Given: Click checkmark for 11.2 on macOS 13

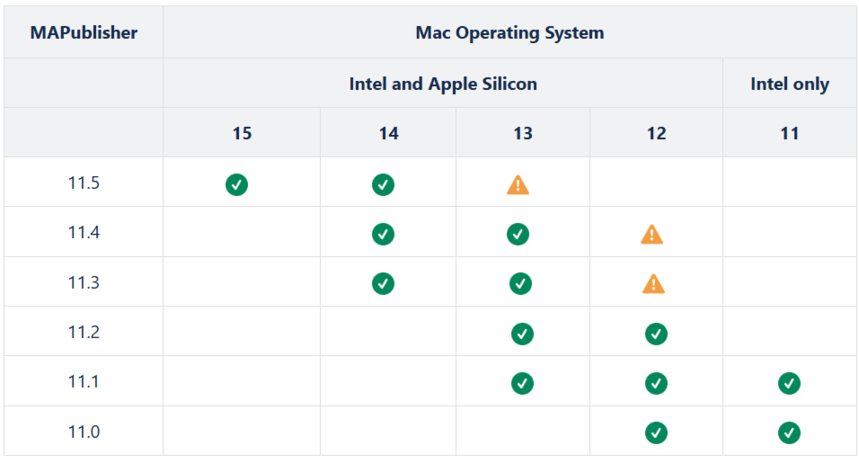Looking at the screenshot, I should [x=522, y=334].
